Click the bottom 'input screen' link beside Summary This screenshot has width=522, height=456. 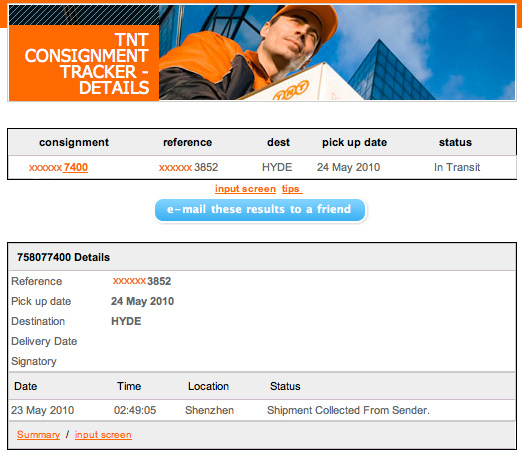click(103, 435)
